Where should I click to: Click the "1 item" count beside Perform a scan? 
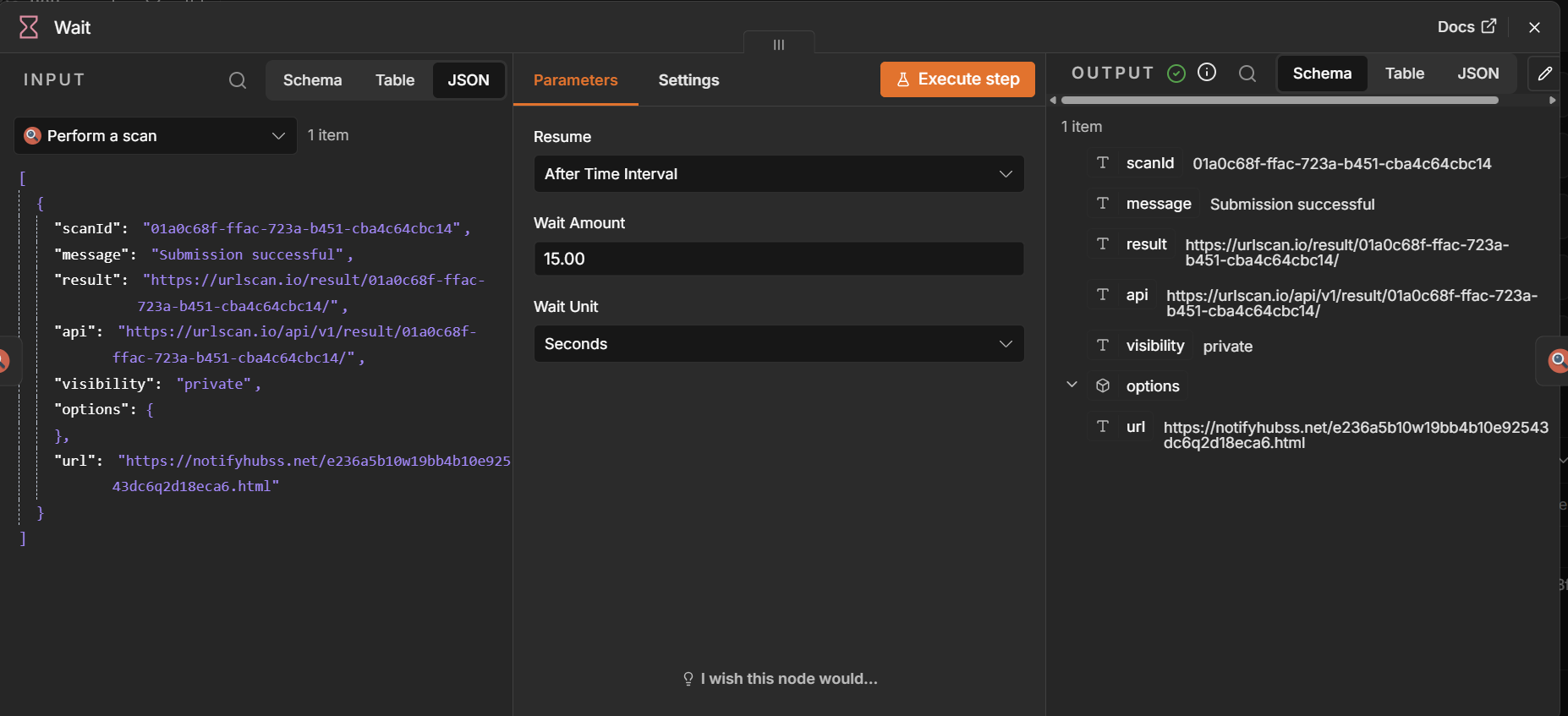click(x=328, y=135)
